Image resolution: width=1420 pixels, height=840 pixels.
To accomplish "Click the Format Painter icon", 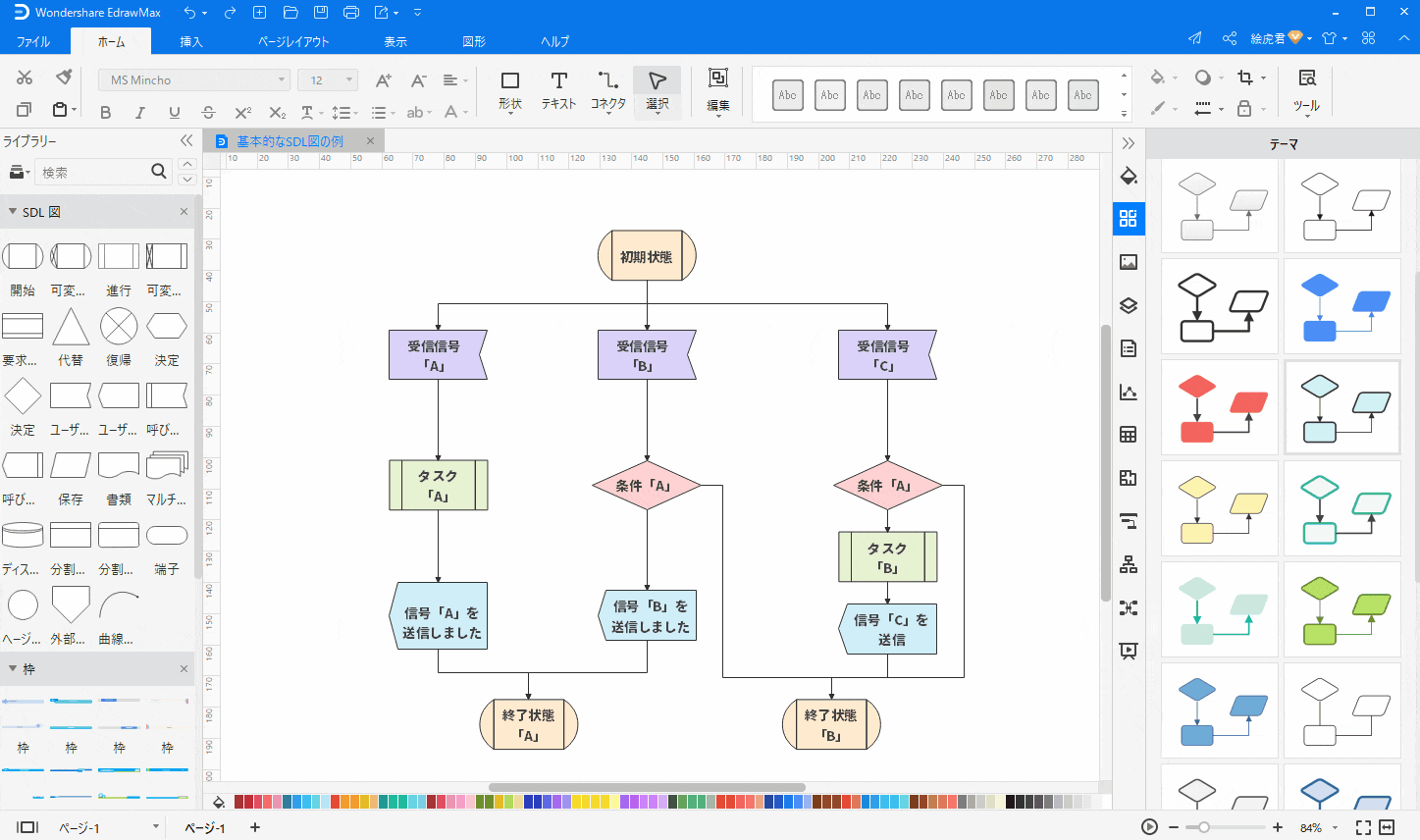I will pos(64,78).
